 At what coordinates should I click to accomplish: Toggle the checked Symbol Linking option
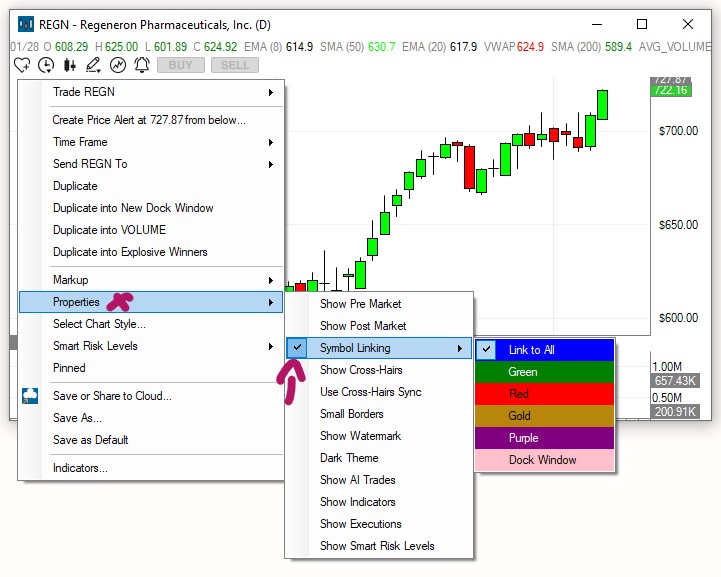pyautogui.click(x=355, y=348)
